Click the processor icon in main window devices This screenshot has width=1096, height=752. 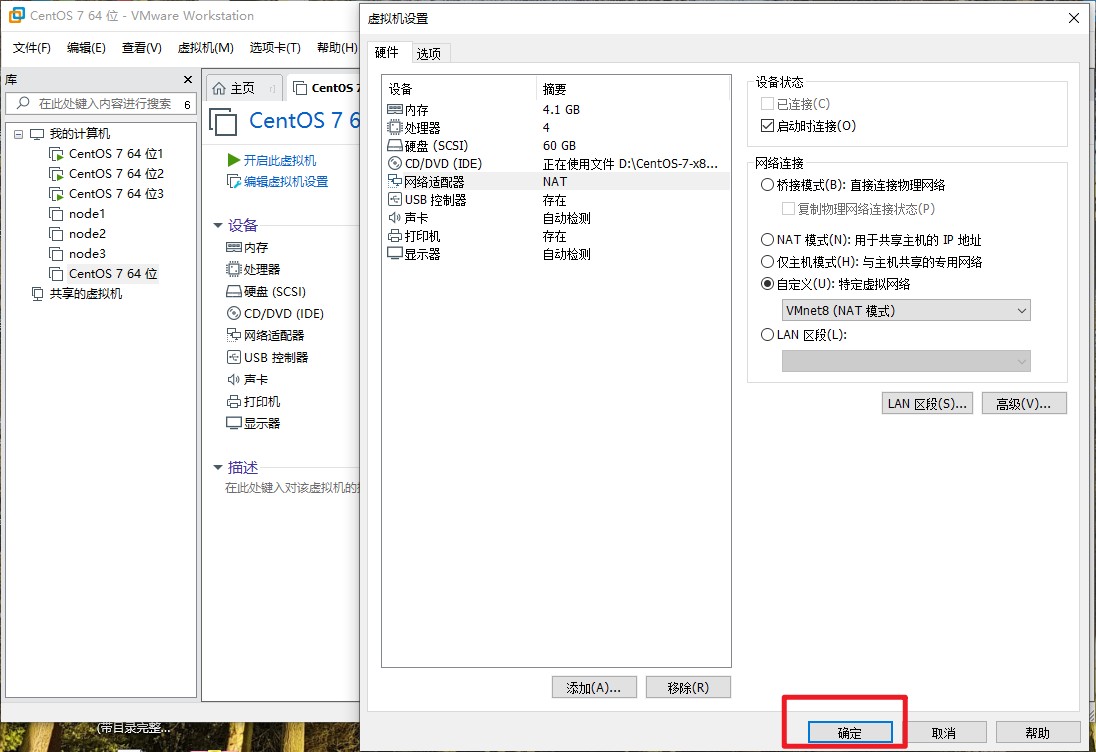234,269
